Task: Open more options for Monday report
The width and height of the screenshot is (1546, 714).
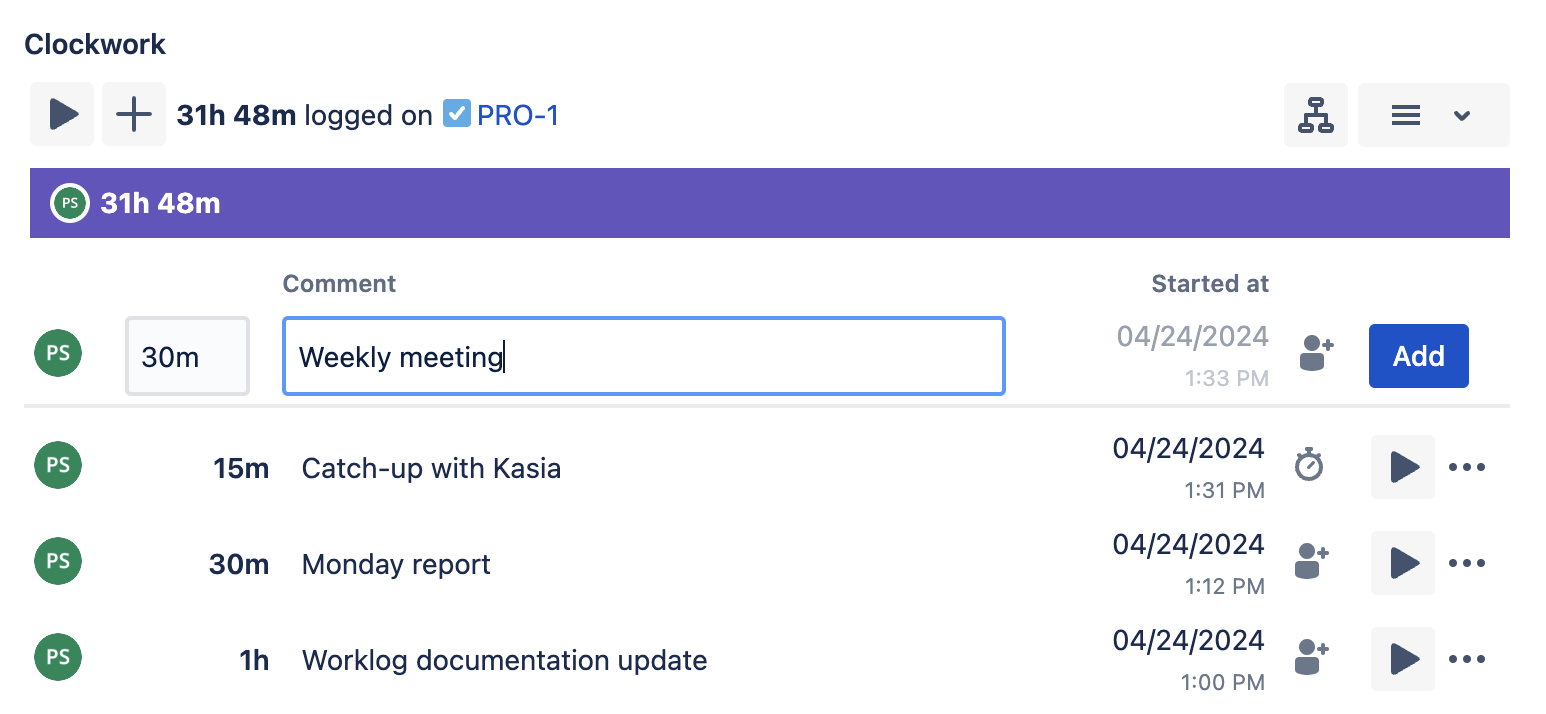Action: (1467, 563)
